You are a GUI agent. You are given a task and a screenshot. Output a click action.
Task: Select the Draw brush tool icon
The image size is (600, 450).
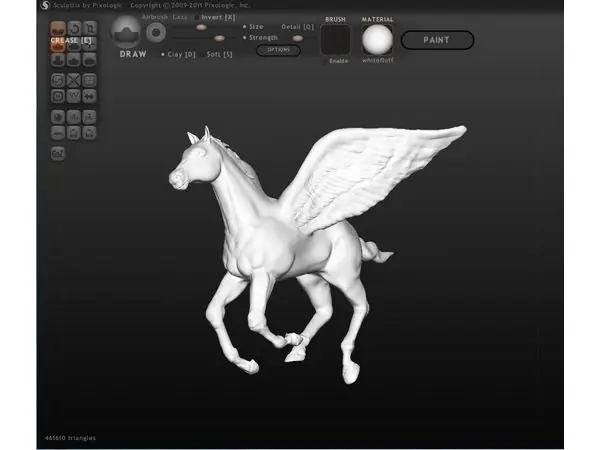(x=58, y=45)
